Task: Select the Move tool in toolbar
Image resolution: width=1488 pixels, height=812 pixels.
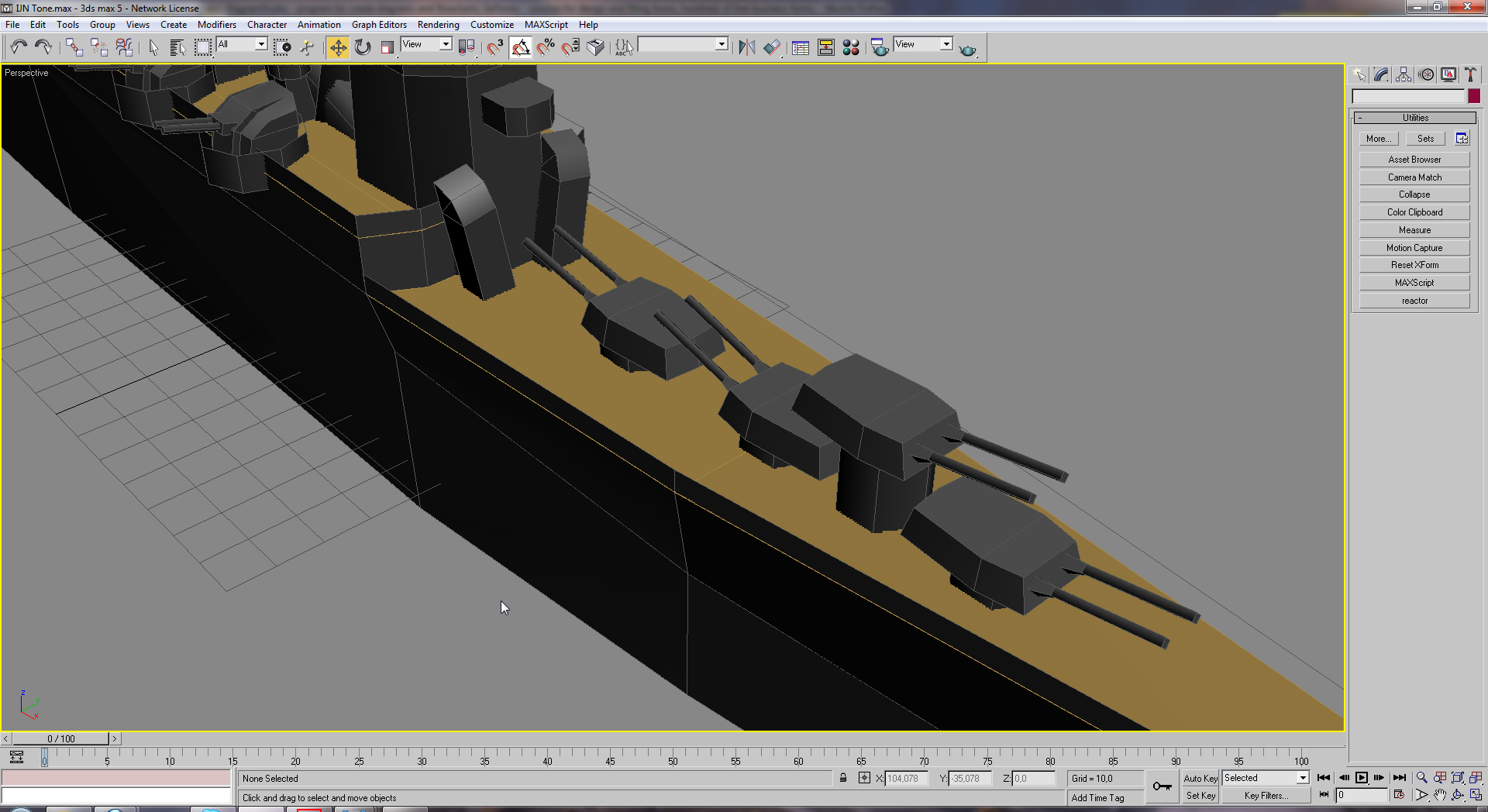Action: click(338, 48)
